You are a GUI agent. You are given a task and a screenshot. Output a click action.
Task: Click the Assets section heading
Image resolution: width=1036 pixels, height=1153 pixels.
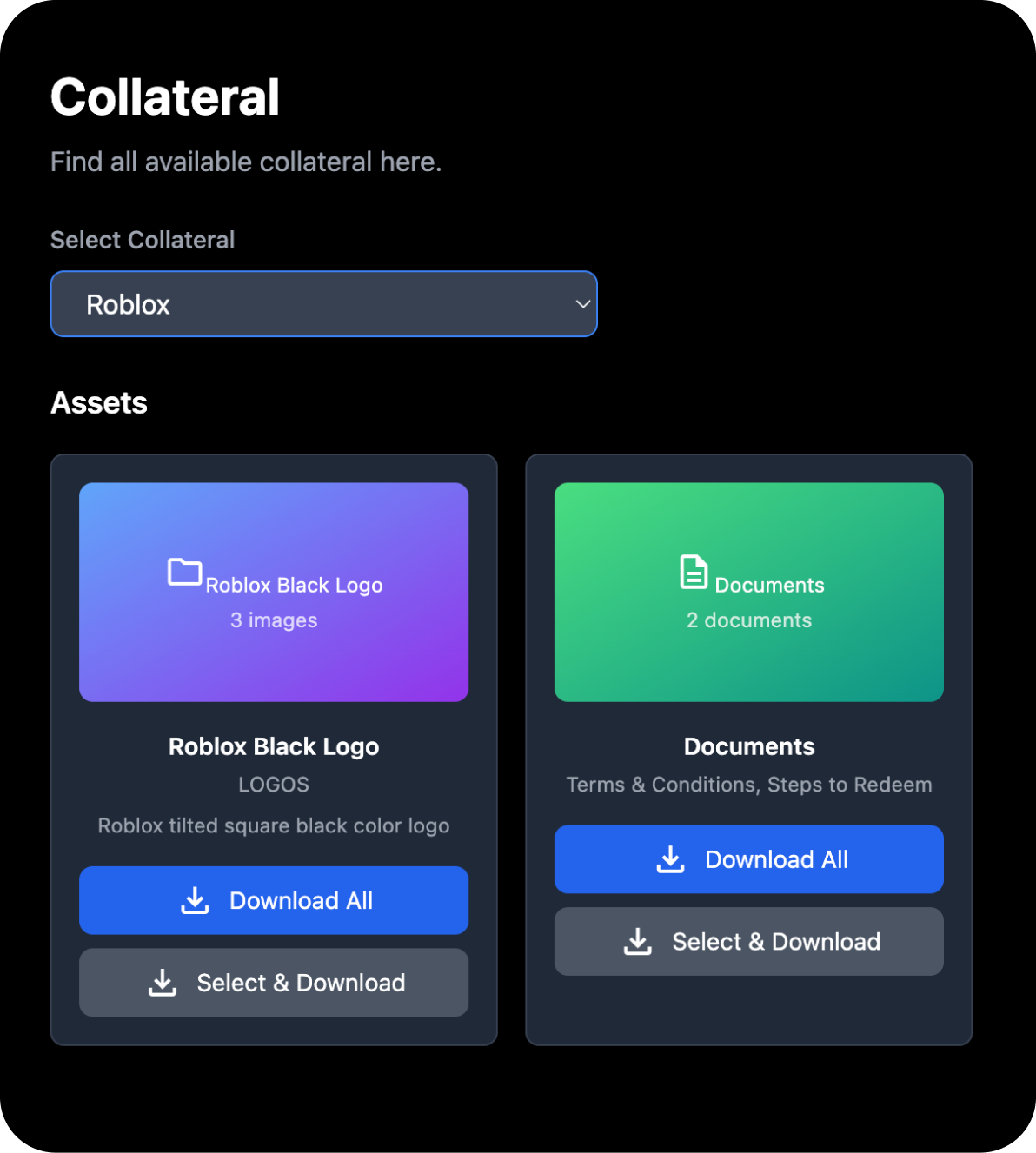coord(99,403)
